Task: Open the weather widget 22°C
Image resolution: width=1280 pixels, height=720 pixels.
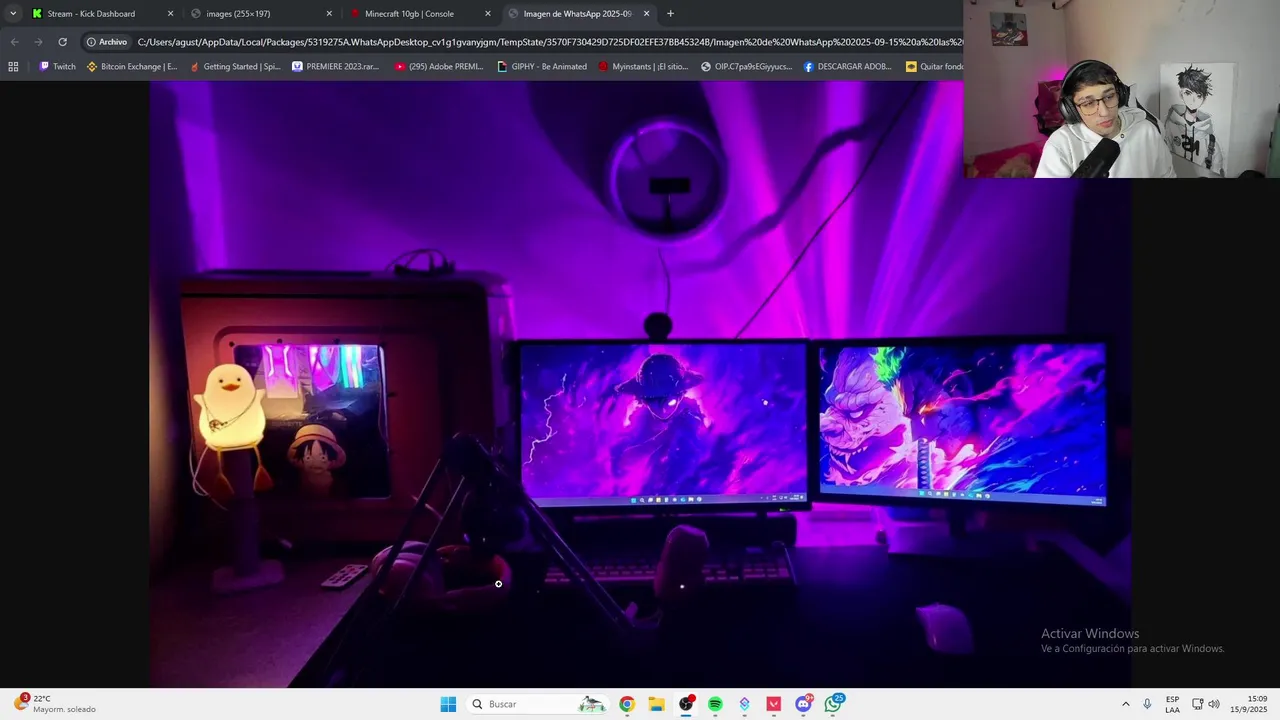Action: [56, 704]
